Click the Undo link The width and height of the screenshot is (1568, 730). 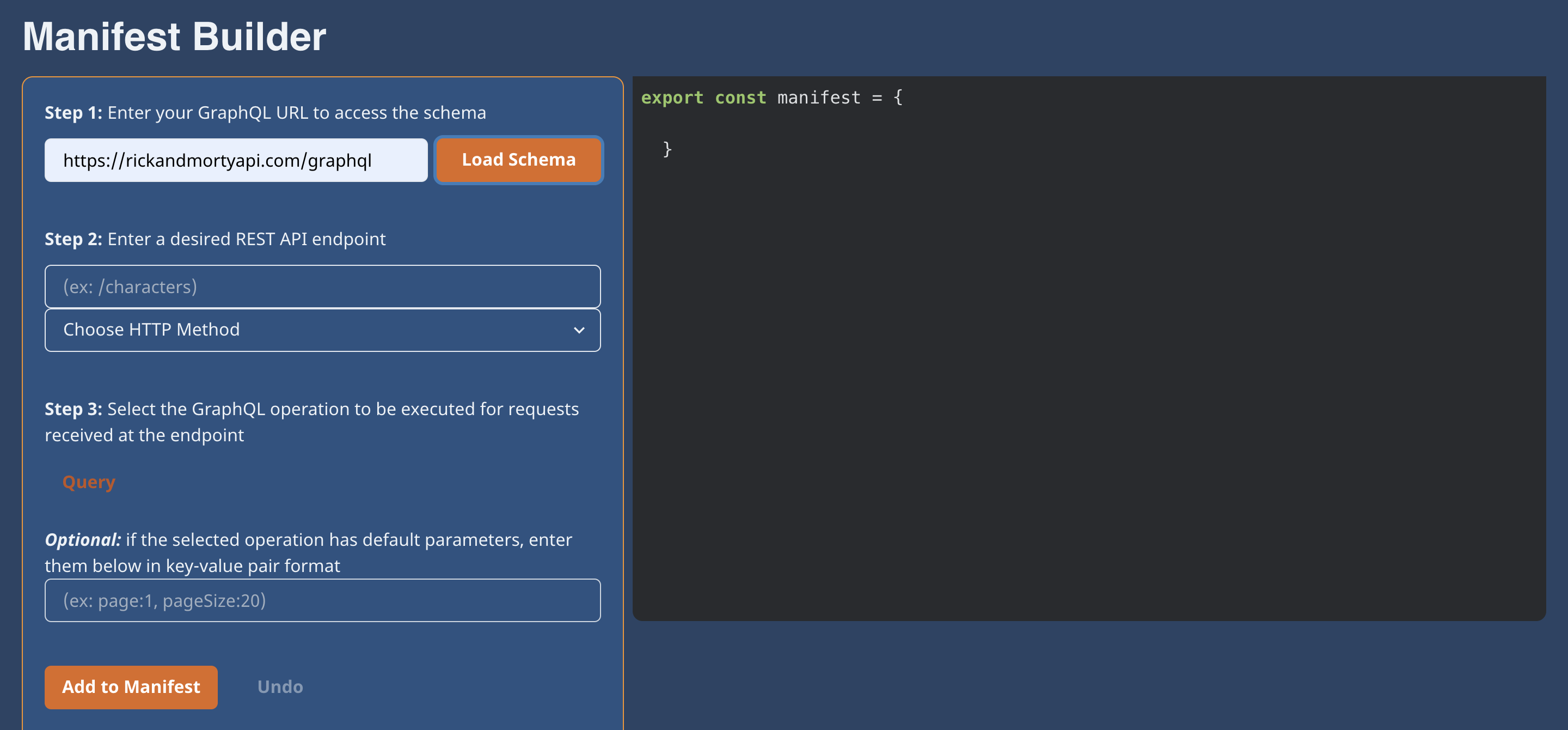click(280, 687)
